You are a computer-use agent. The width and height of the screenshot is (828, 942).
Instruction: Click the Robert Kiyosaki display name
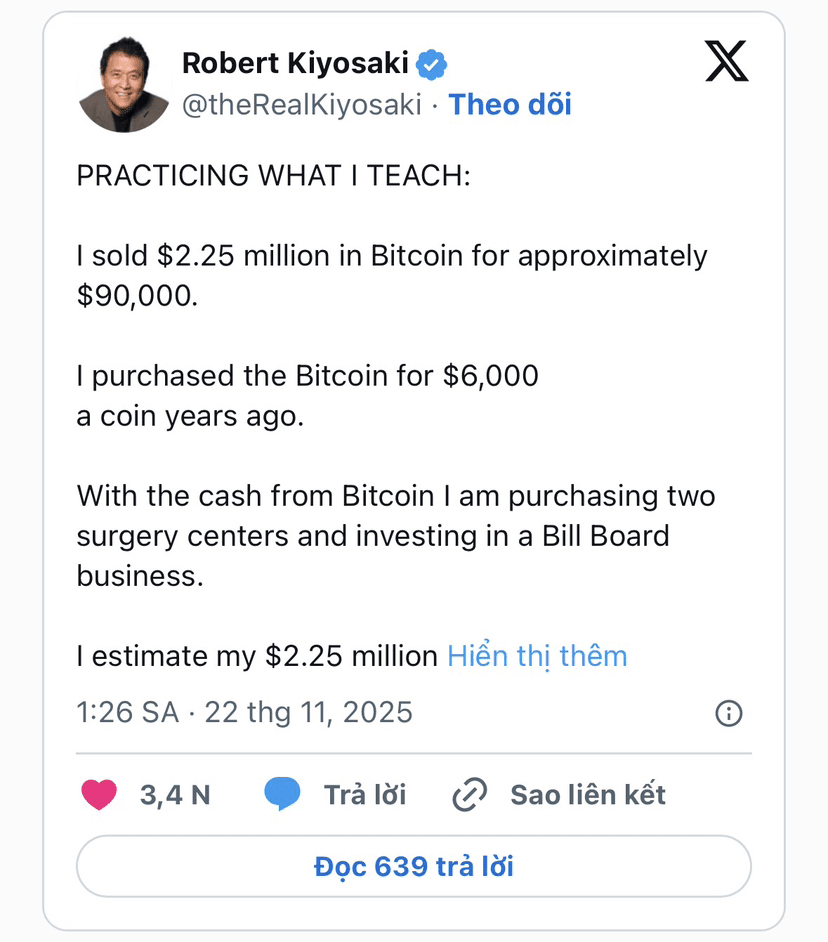[295, 64]
